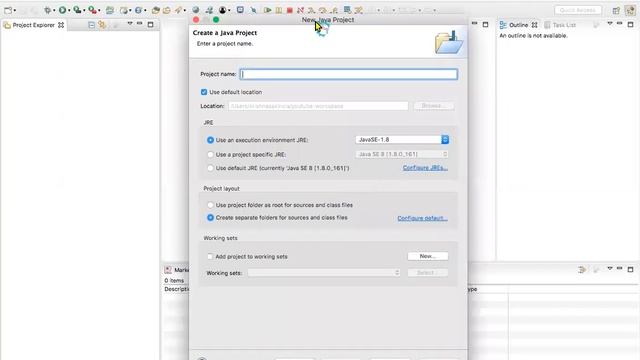Open the JavaSE-1.8 execution environment dropdown

(402, 140)
